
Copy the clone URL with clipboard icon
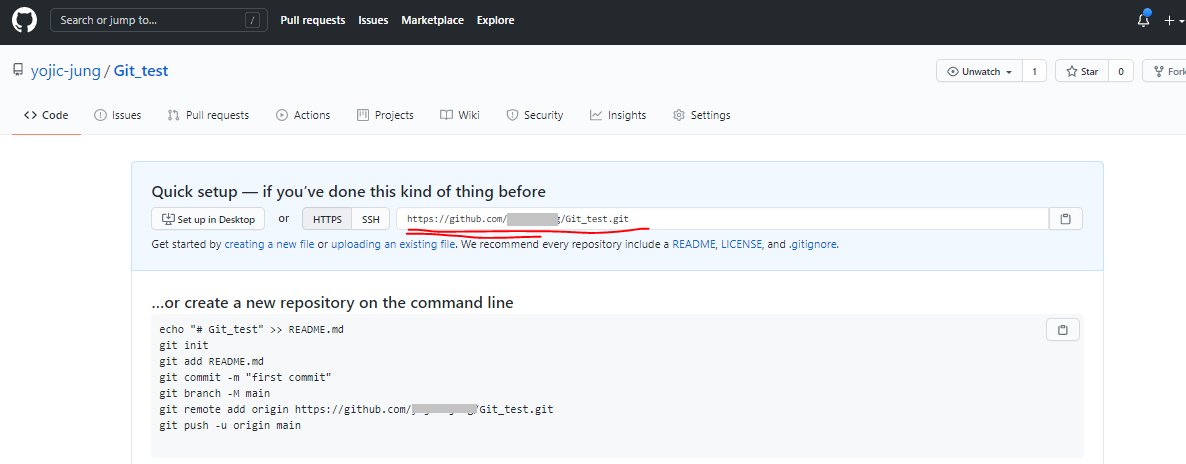pos(1066,219)
